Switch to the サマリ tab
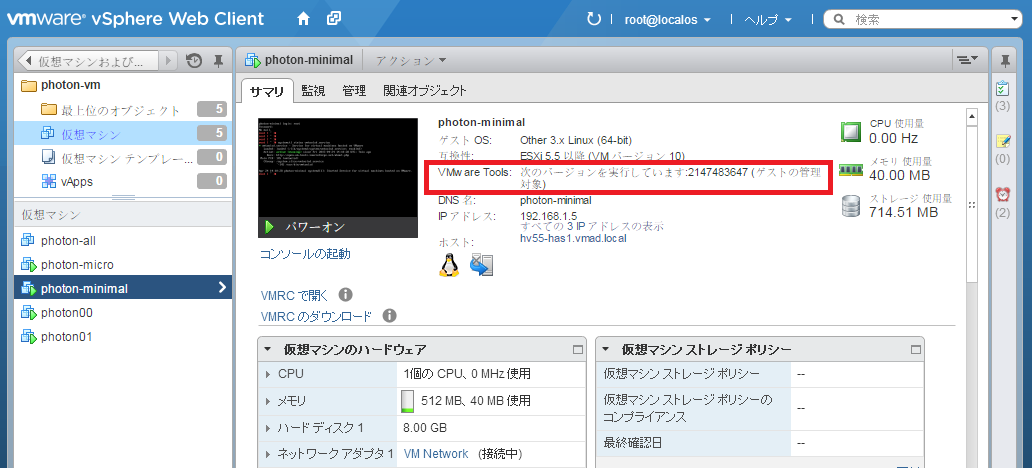Viewport: 1032px width, 468px height. click(267, 91)
